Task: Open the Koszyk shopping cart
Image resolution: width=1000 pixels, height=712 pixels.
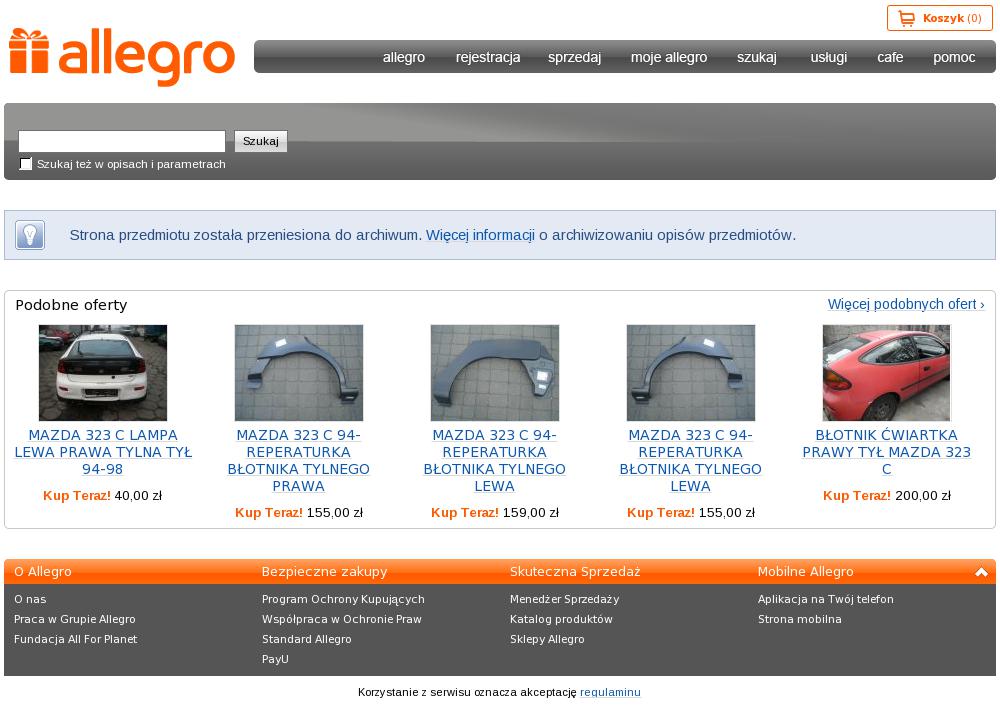Action: click(939, 19)
